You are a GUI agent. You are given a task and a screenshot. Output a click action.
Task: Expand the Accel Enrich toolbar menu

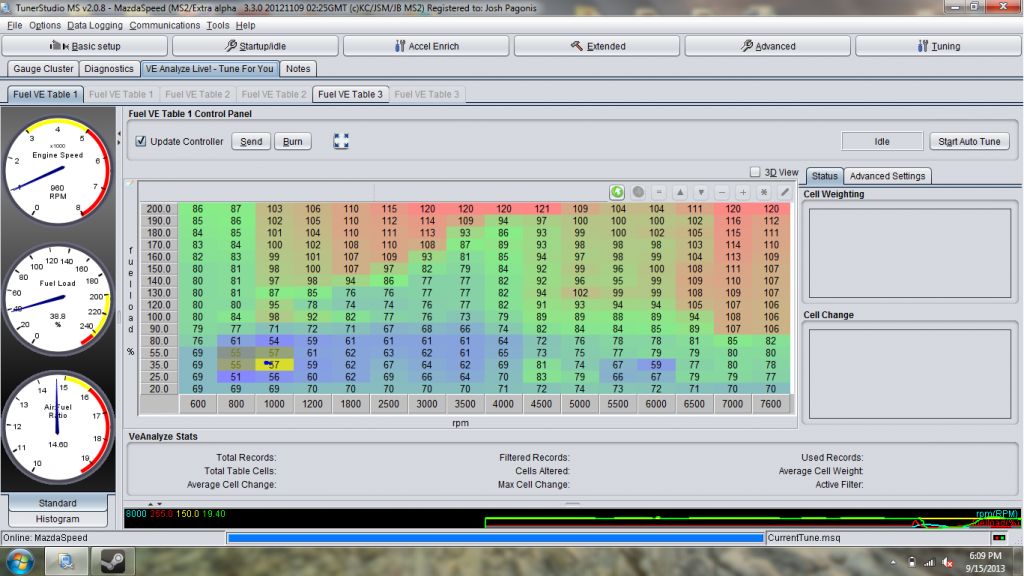pyautogui.click(x=425, y=46)
